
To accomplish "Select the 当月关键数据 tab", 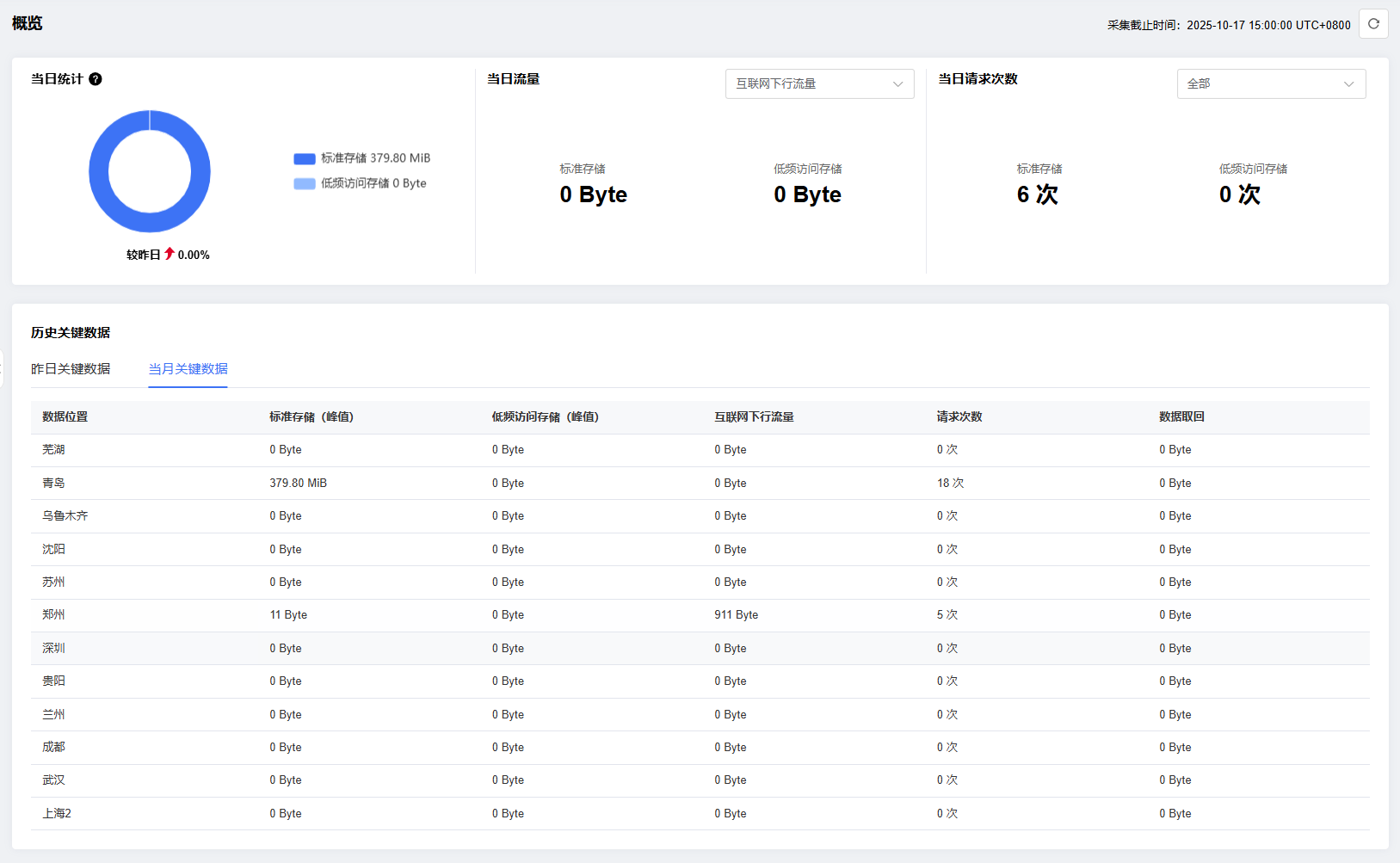I will pyautogui.click(x=188, y=369).
